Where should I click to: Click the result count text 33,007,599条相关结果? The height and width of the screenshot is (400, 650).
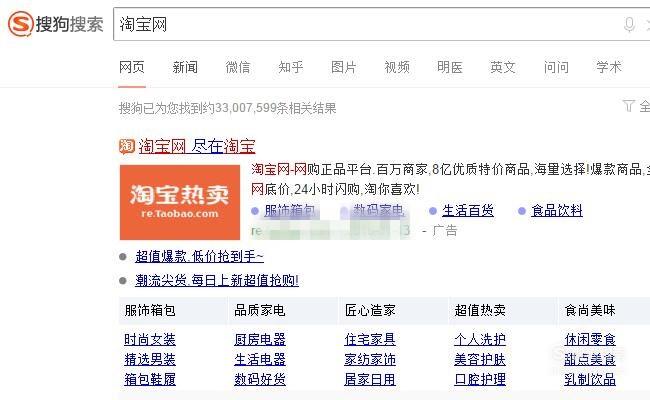[x=276, y=109]
